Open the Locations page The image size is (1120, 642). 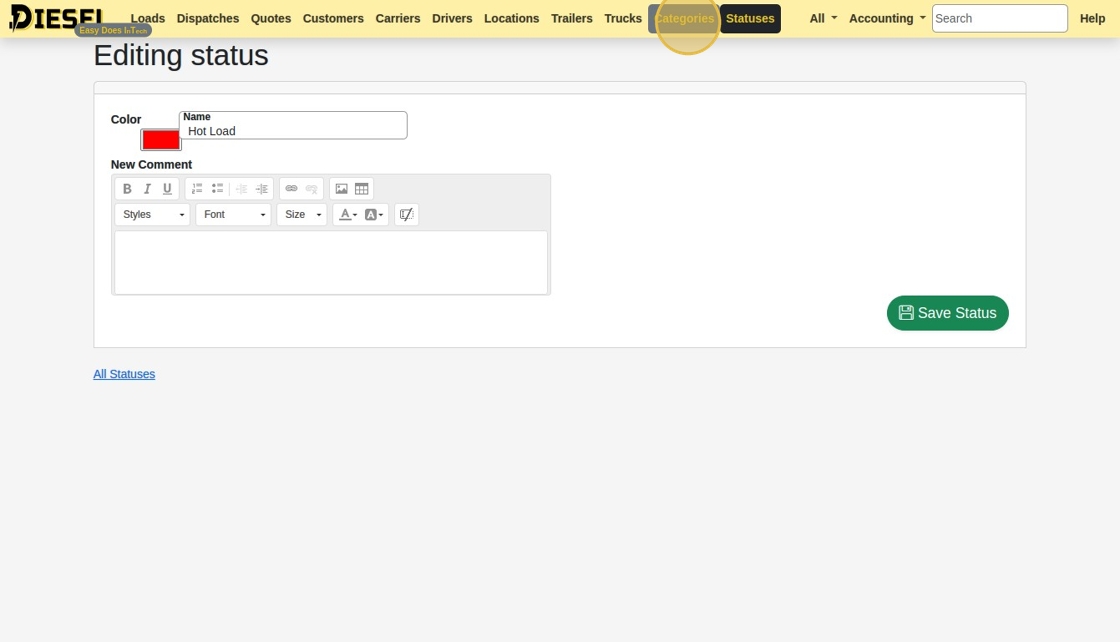point(511,19)
